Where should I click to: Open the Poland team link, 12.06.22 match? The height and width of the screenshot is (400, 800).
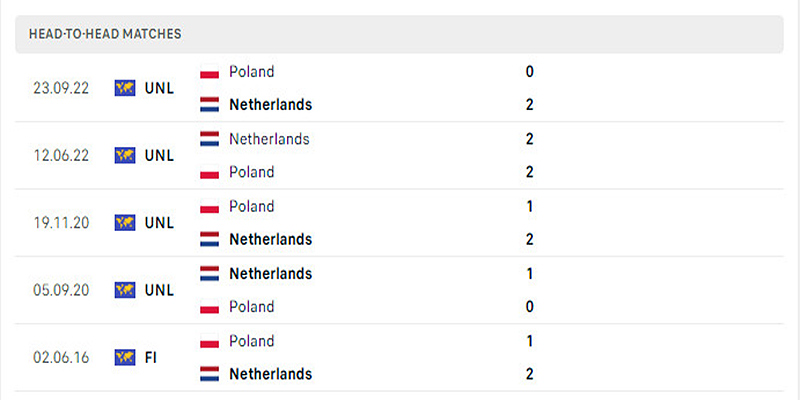coord(251,172)
